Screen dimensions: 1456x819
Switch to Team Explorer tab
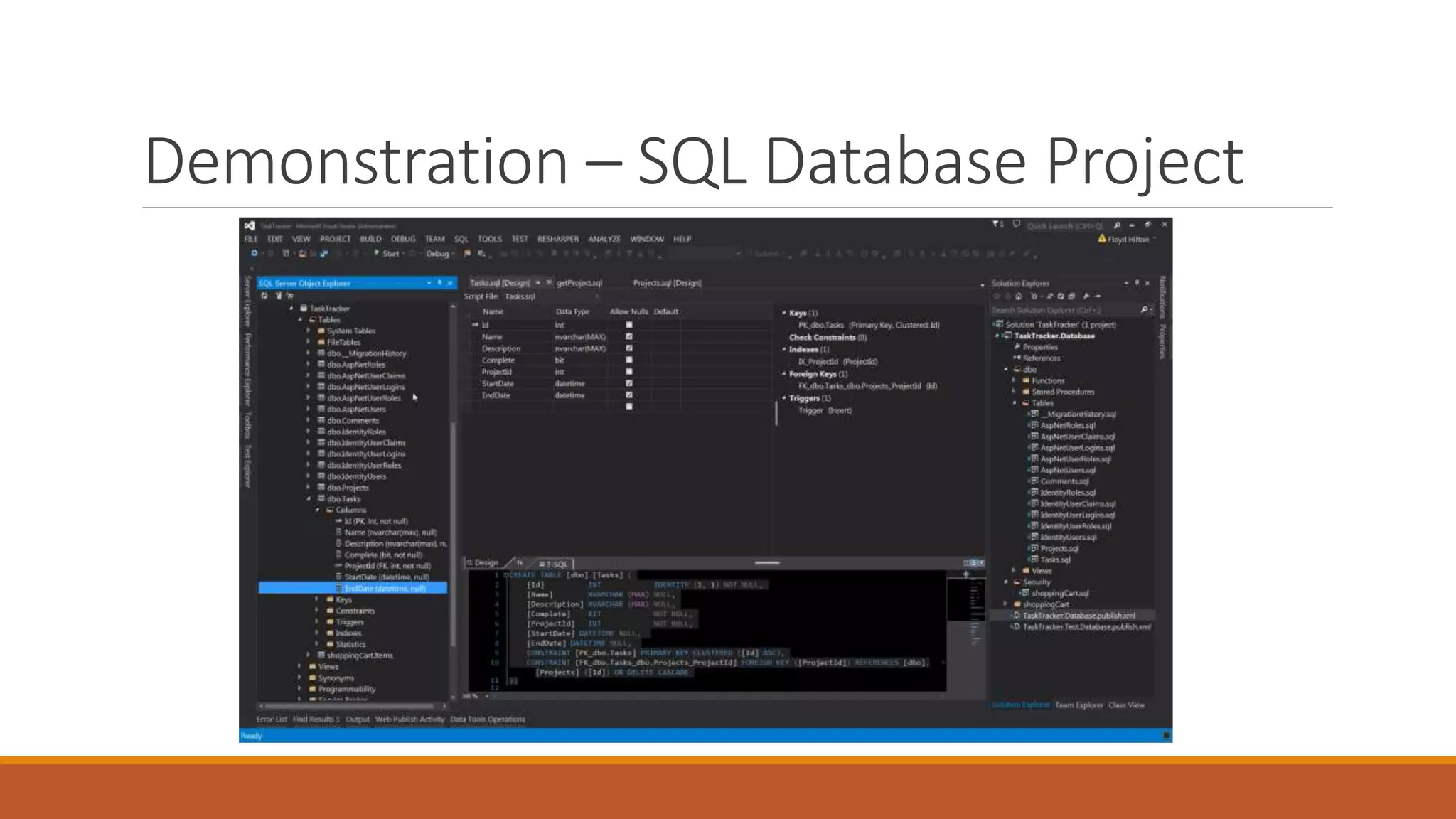pos(1078,705)
